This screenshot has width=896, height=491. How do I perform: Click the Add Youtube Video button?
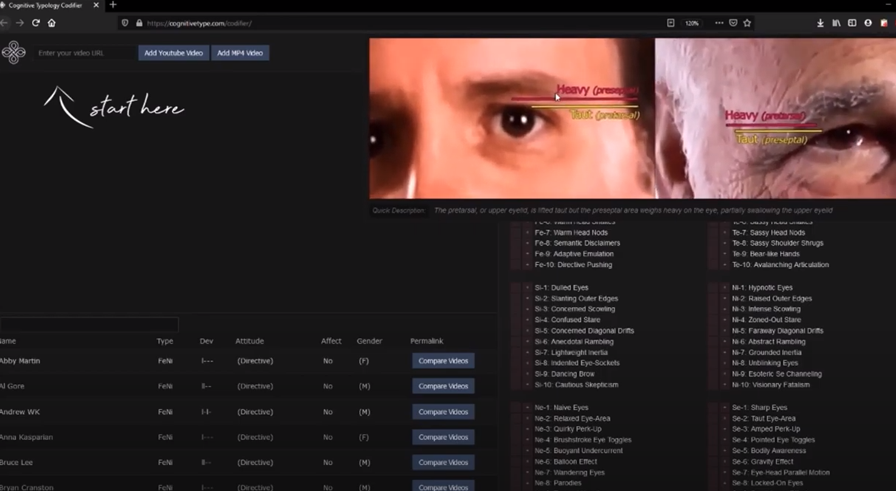coord(173,53)
